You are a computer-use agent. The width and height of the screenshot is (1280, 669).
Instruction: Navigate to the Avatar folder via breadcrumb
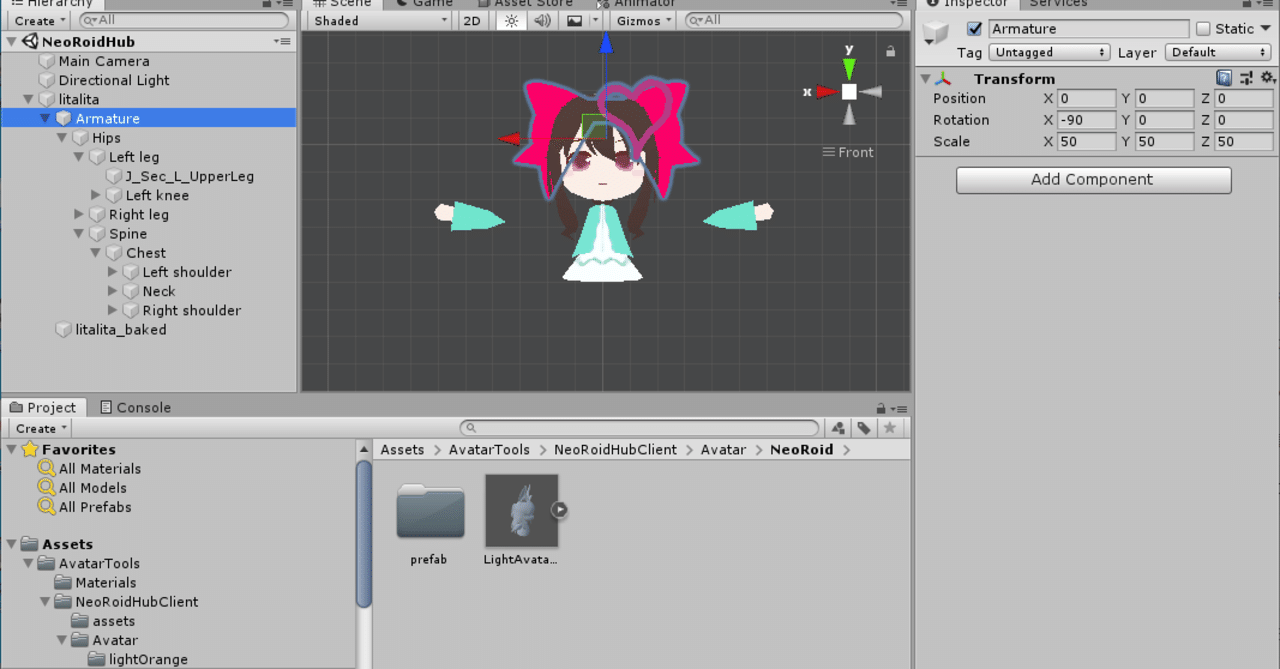click(x=723, y=449)
